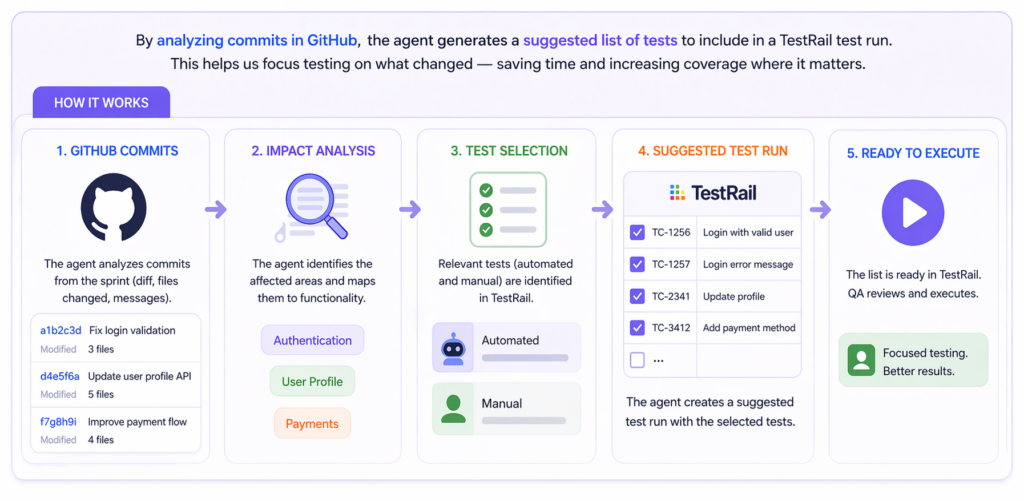The image size is (1024, 501).
Task: Click the robot icon beside Automated
Action: pyautogui.click(x=454, y=348)
